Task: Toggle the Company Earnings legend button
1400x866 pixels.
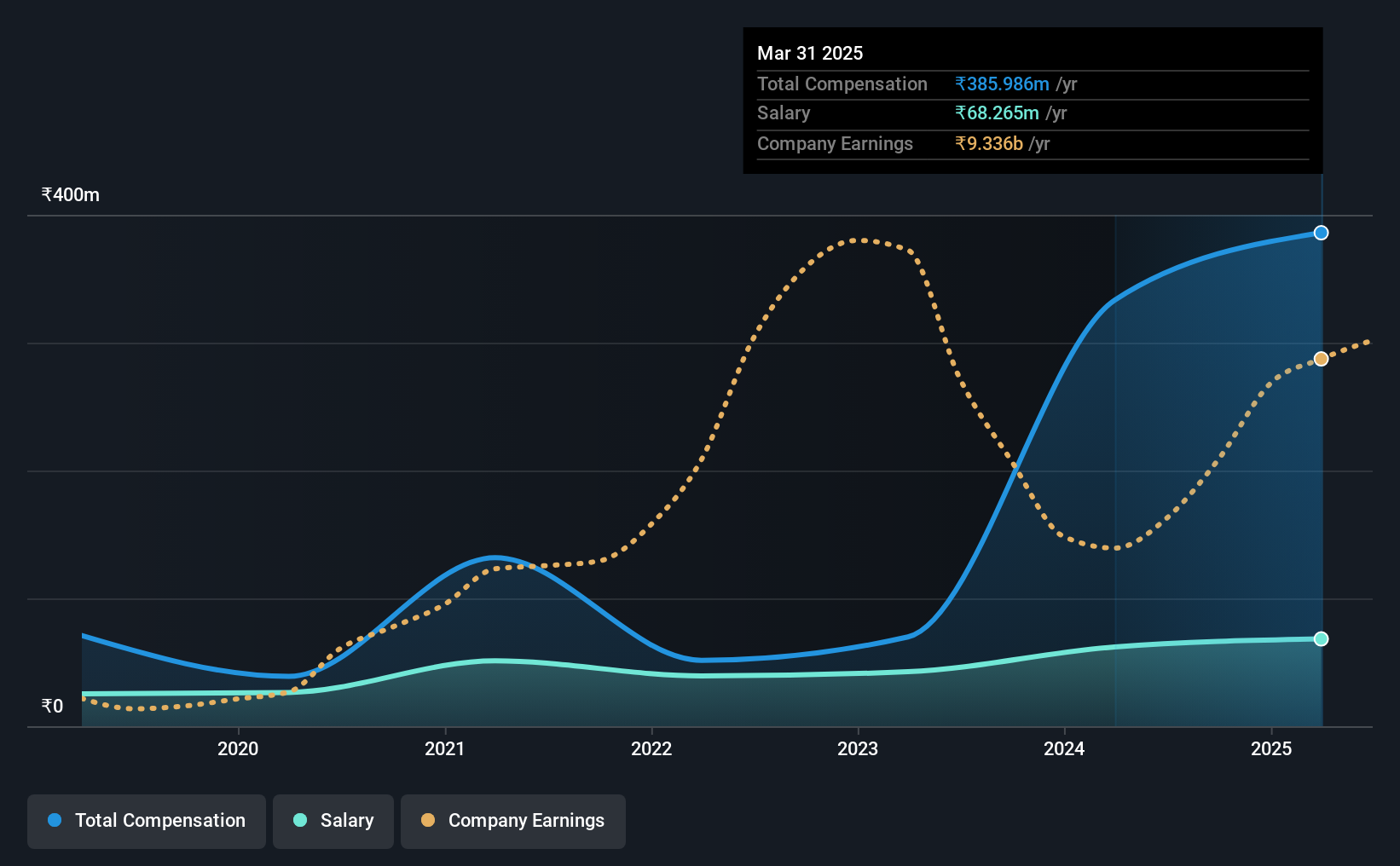Action: 512,821
